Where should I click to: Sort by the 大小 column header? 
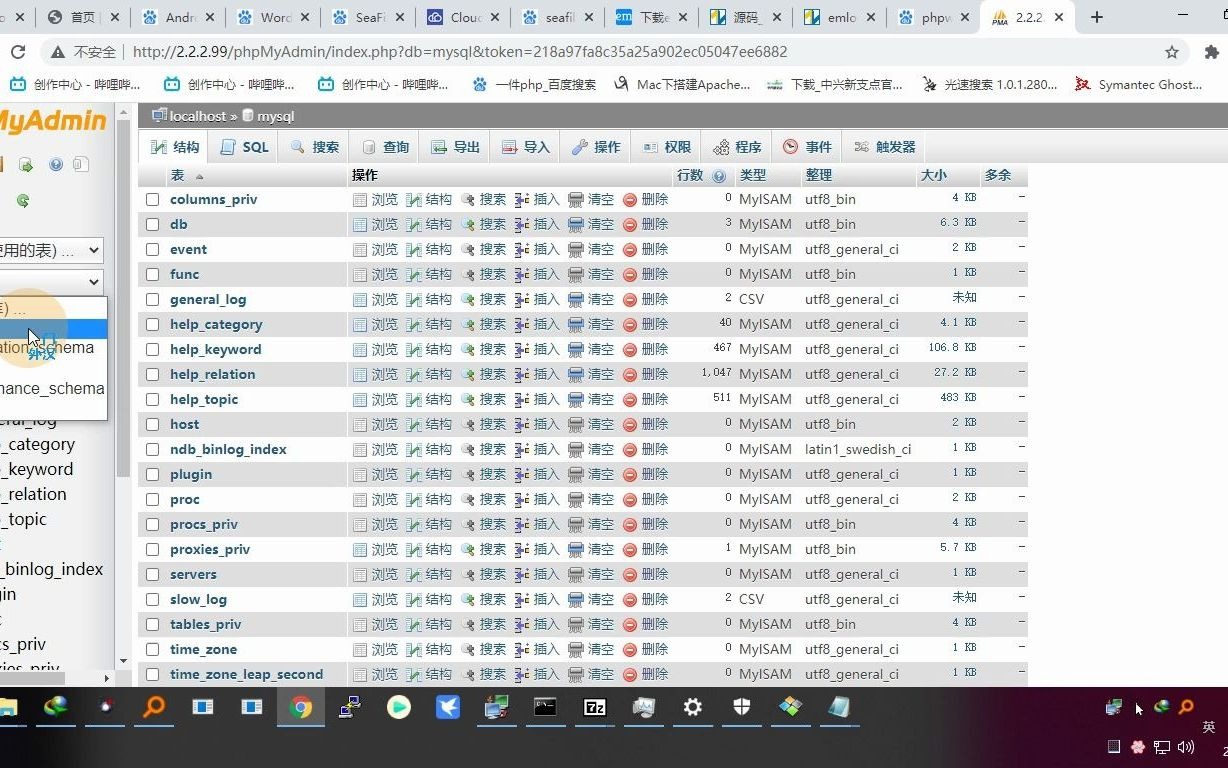tap(933, 175)
